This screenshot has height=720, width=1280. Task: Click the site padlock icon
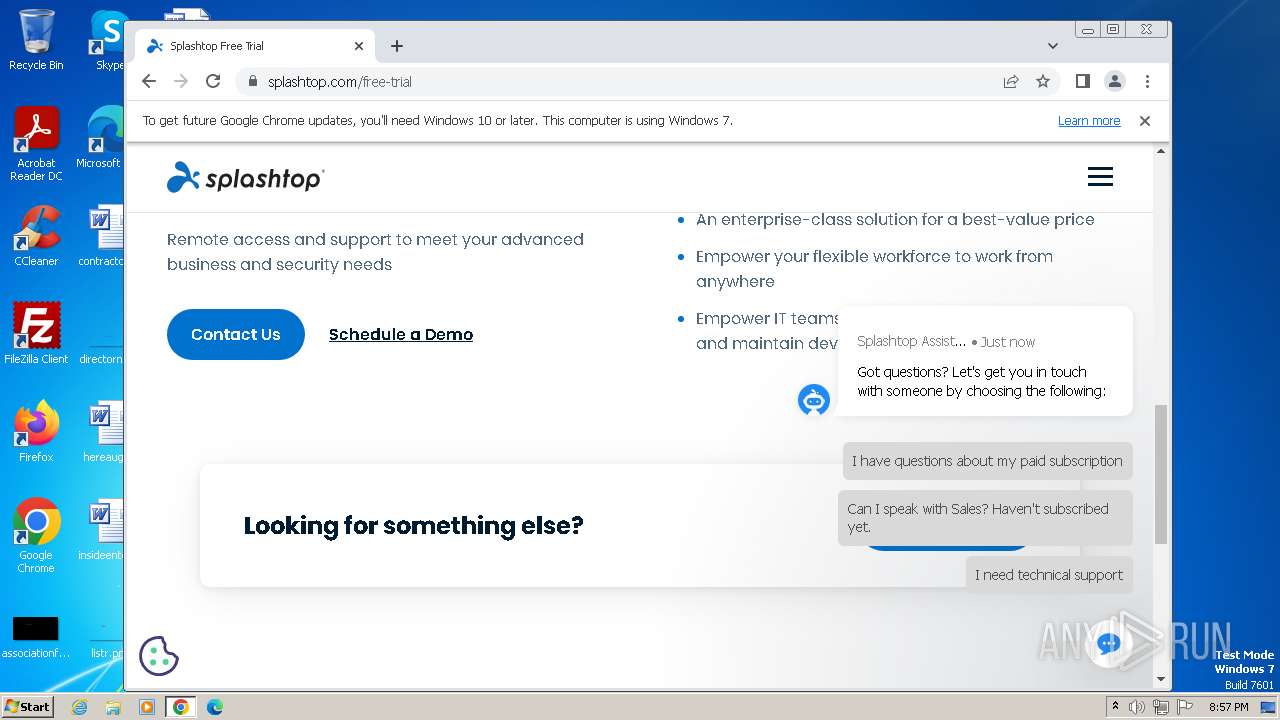pyautogui.click(x=252, y=82)
